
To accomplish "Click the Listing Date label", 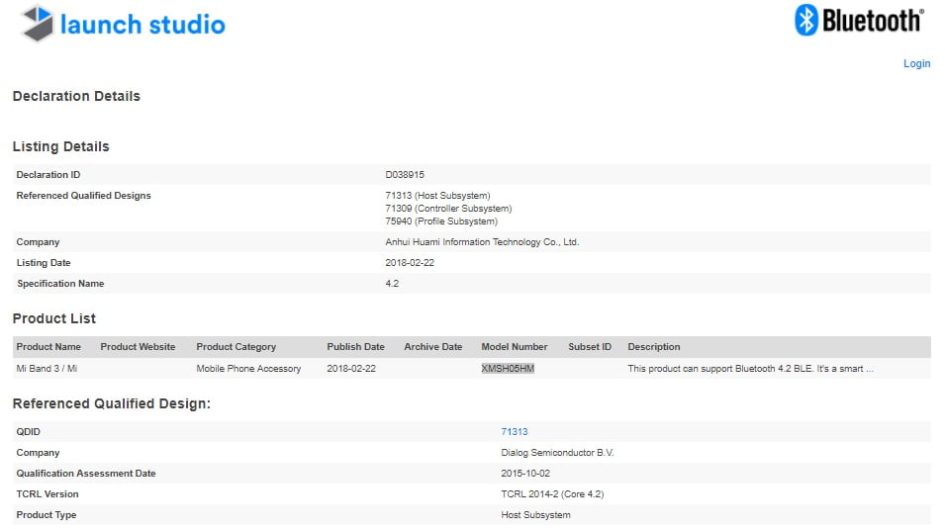I will [x=43, y=263].
